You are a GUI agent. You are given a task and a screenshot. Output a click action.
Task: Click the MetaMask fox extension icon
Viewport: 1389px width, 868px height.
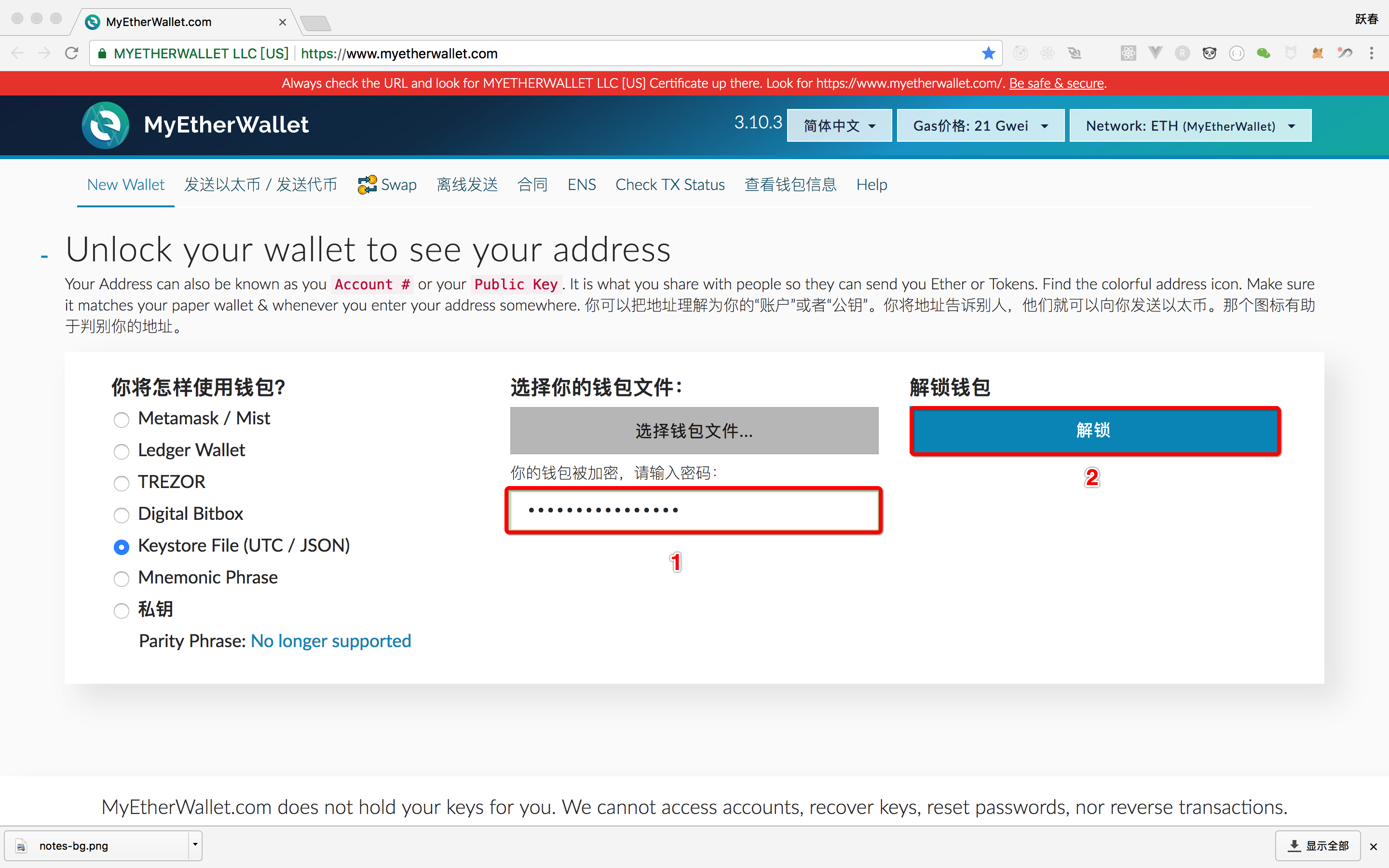[1318, 54]
